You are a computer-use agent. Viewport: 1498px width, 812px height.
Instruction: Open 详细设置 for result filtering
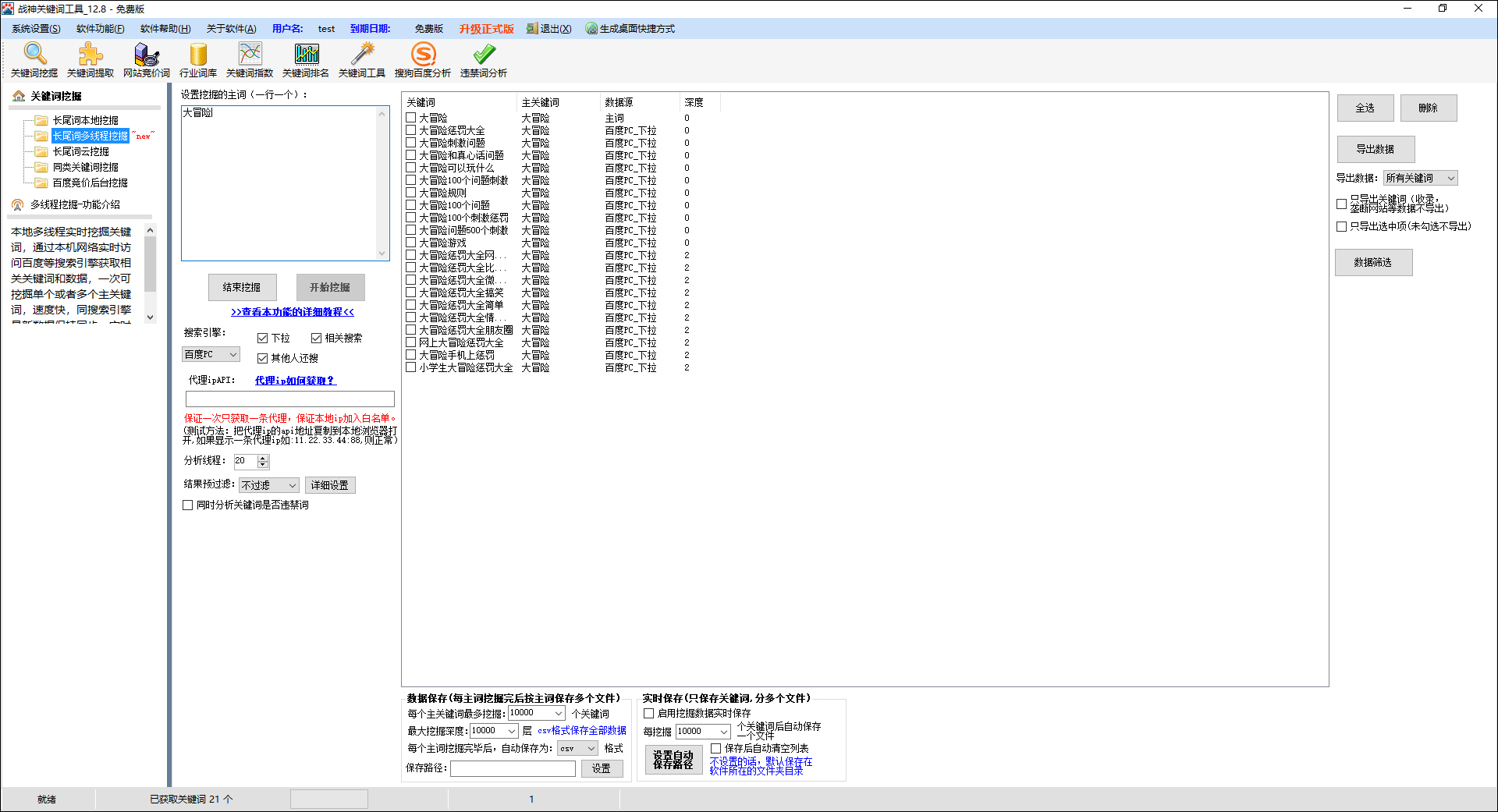tap(330, 485)
